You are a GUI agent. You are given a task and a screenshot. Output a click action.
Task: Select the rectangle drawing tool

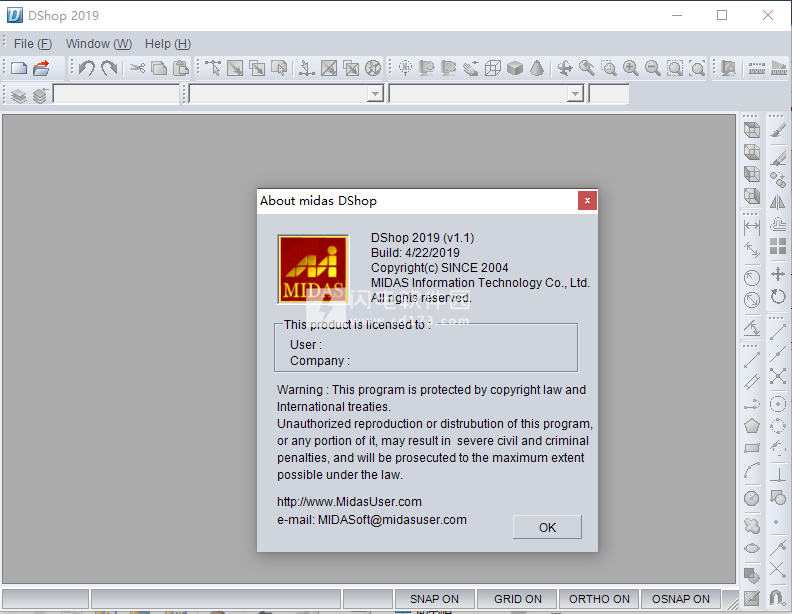pos(752,448)
